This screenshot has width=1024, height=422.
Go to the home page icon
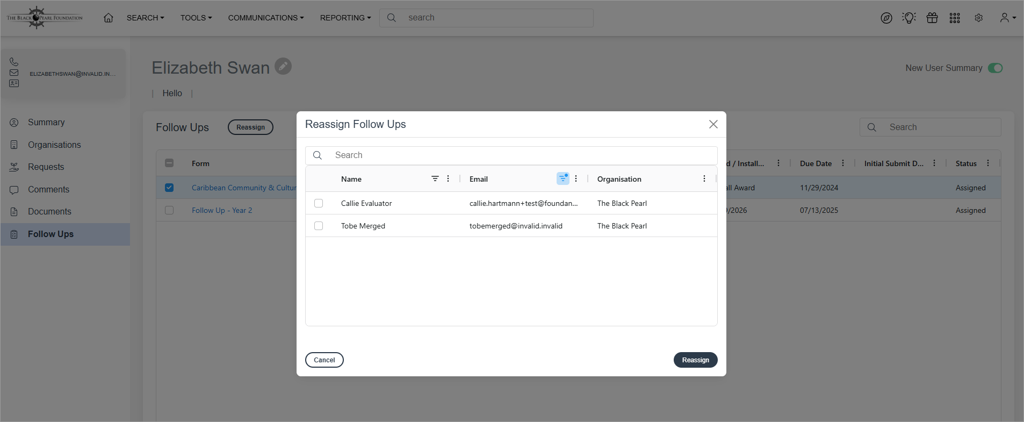coord(108,18)
